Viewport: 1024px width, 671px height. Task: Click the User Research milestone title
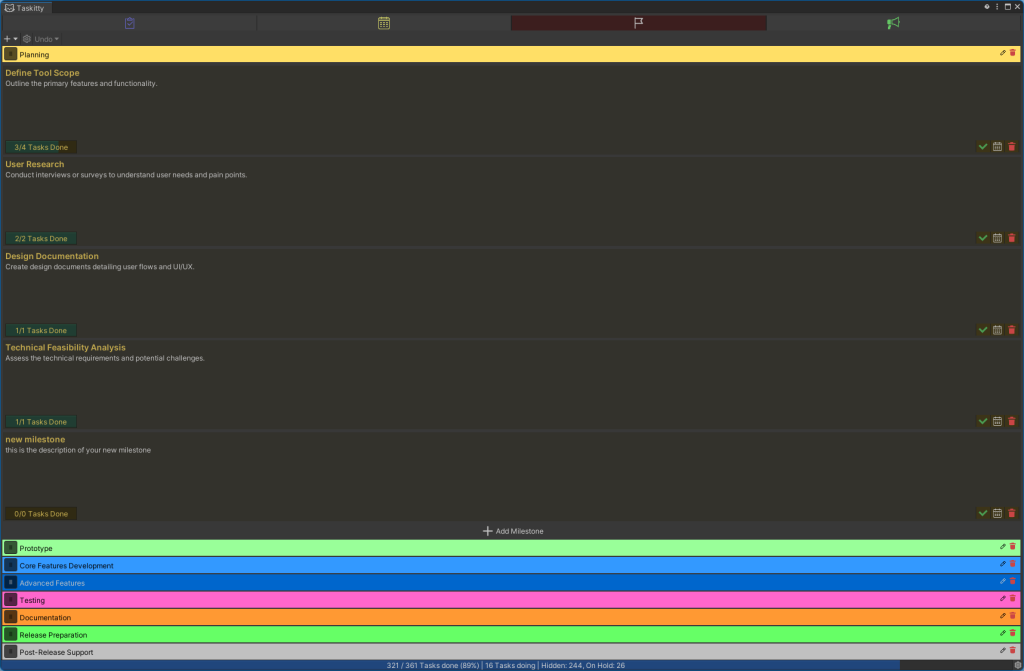click(x=35, y=164)
